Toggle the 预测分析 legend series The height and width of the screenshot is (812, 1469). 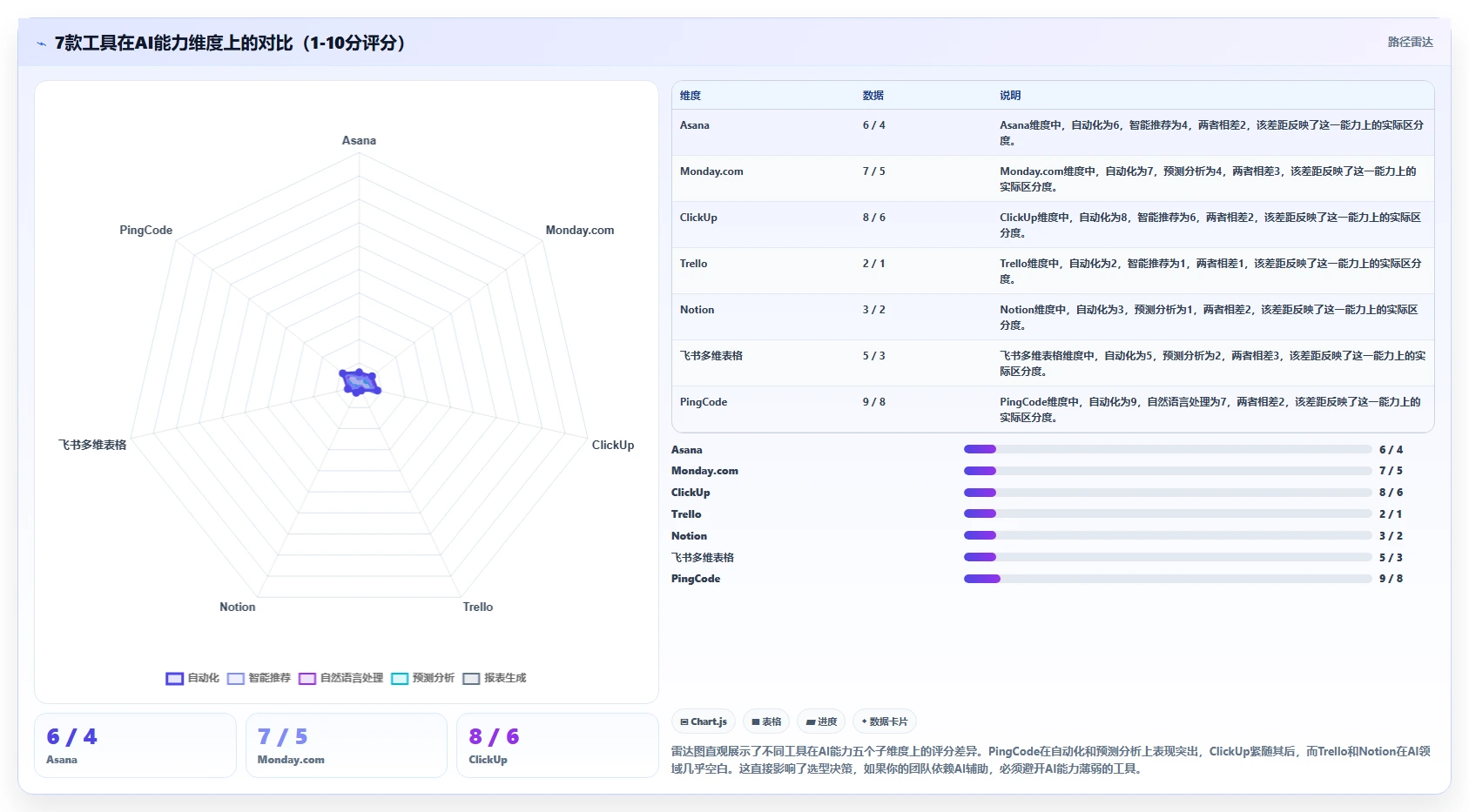click(422, 678)
